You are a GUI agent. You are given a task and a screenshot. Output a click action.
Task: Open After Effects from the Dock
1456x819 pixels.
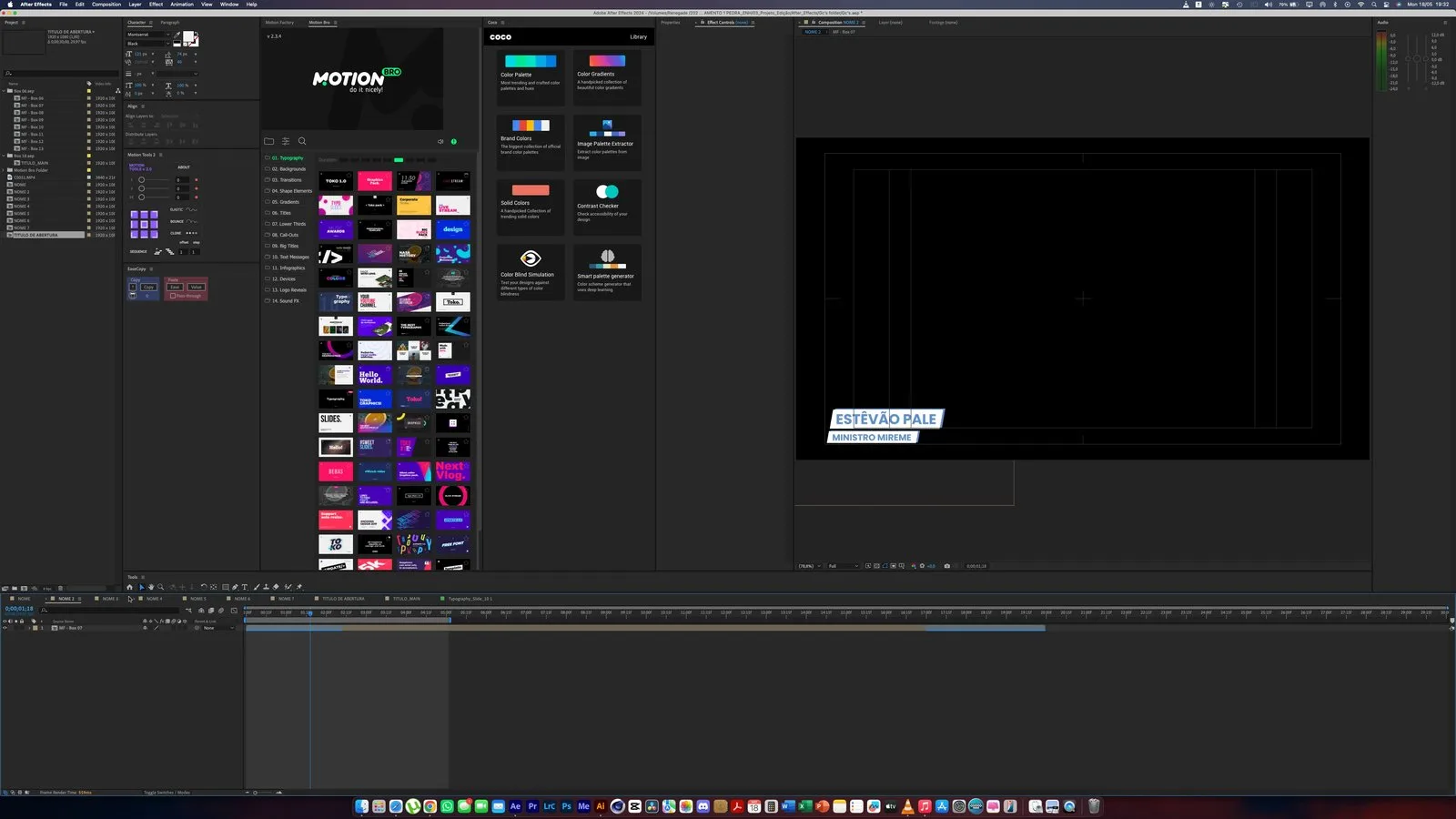coord(515,806)
